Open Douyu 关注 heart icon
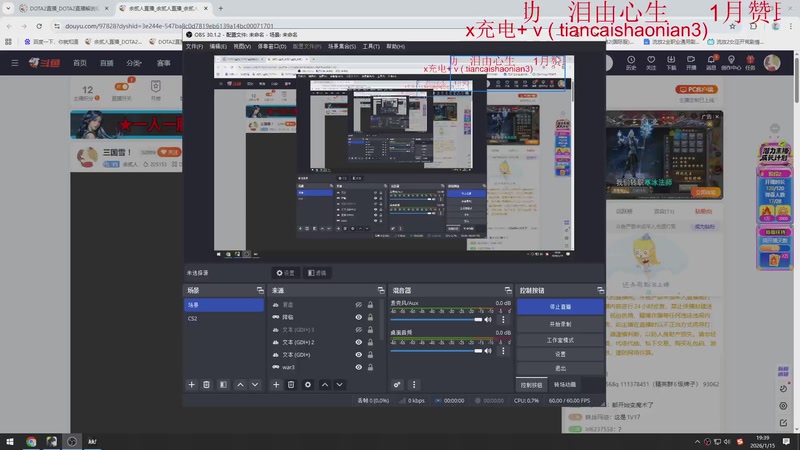The width and height of the screenshot is (800, 450). click(x=651, y=63)
